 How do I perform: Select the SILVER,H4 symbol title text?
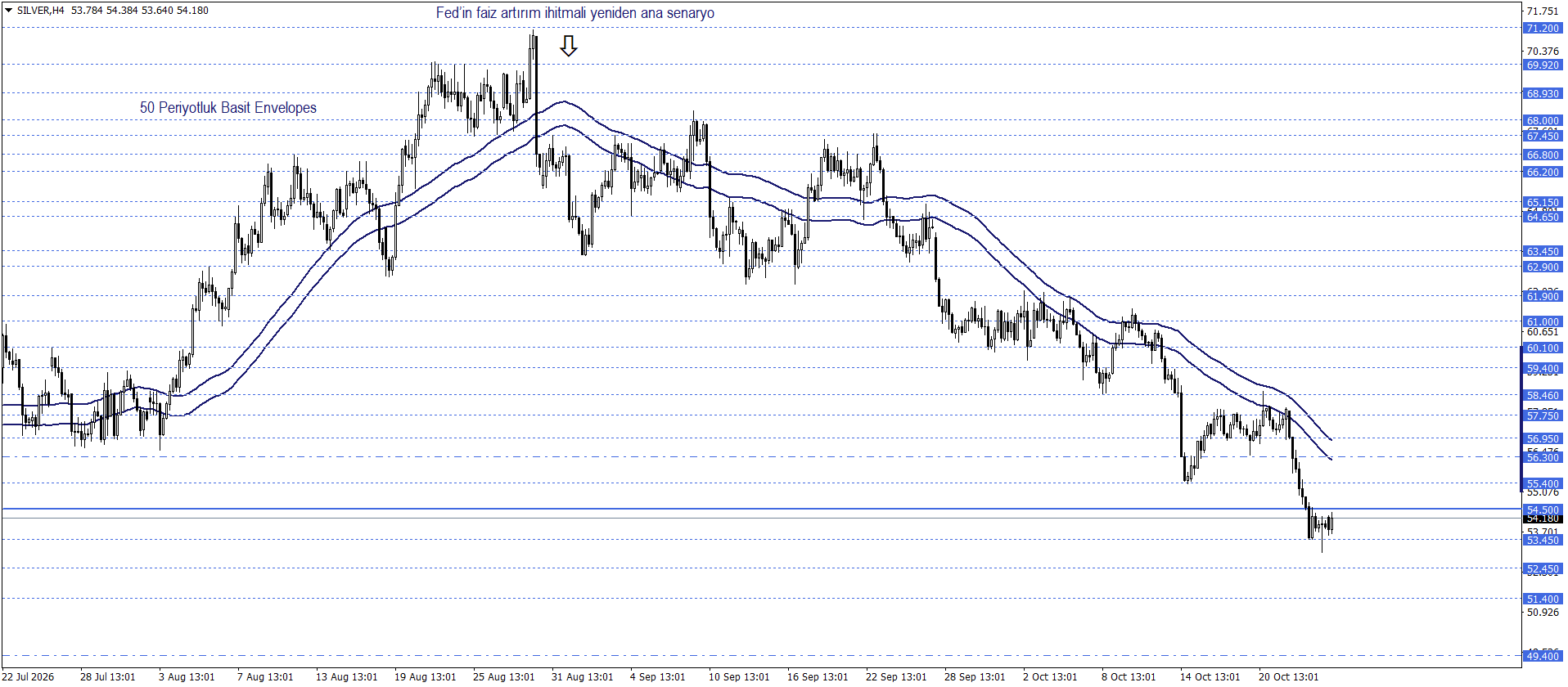click(x=41, y=11)
